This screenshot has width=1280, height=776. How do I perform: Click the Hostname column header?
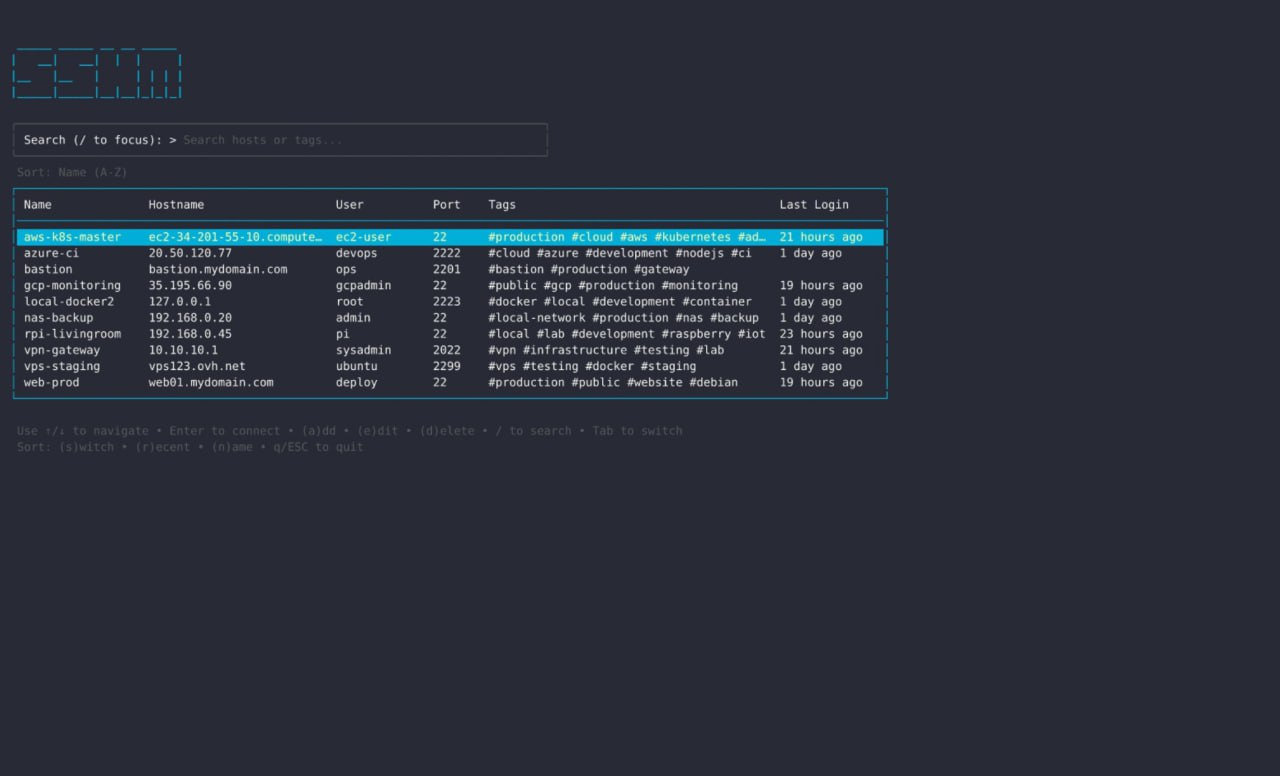click(x=176, y=204)
